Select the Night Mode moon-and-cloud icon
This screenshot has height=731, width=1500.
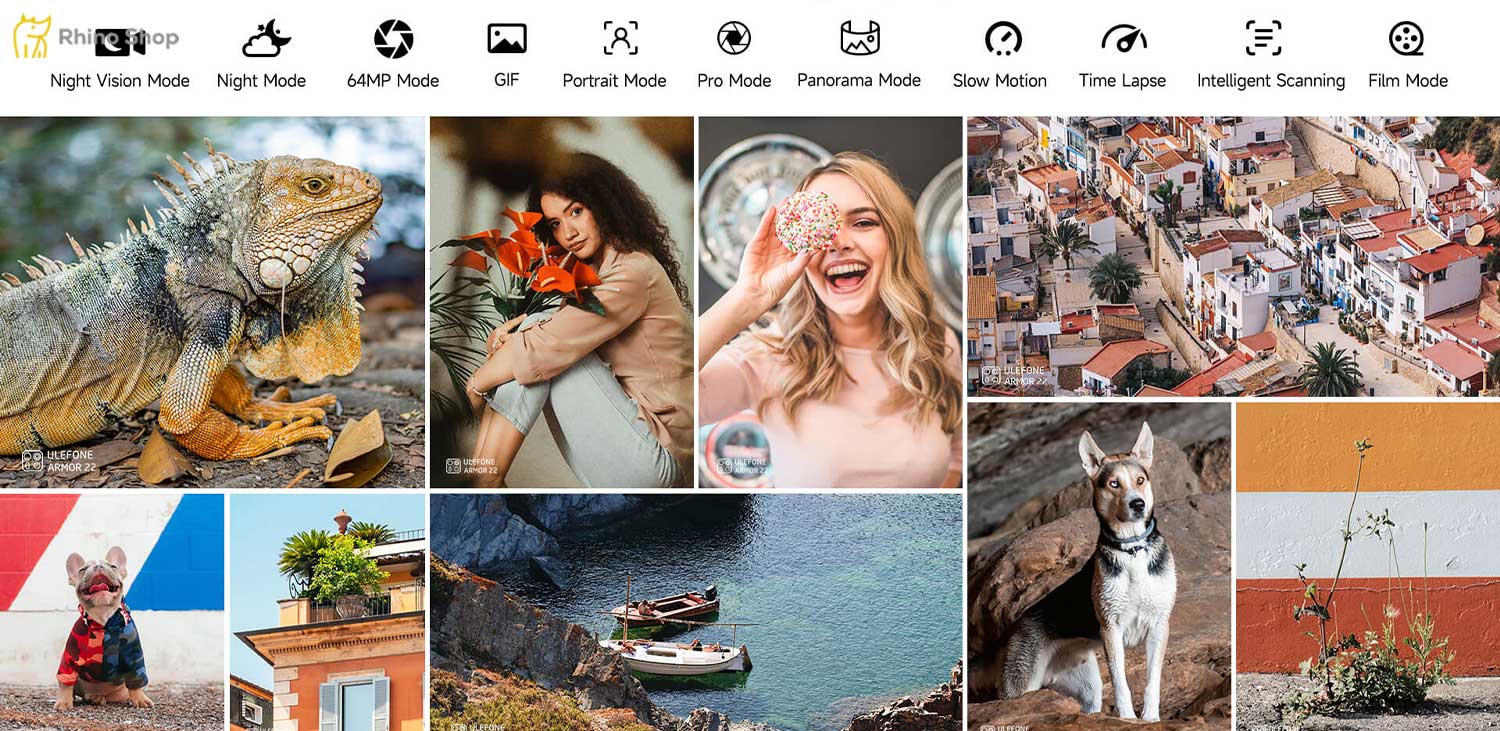[265, 39]
